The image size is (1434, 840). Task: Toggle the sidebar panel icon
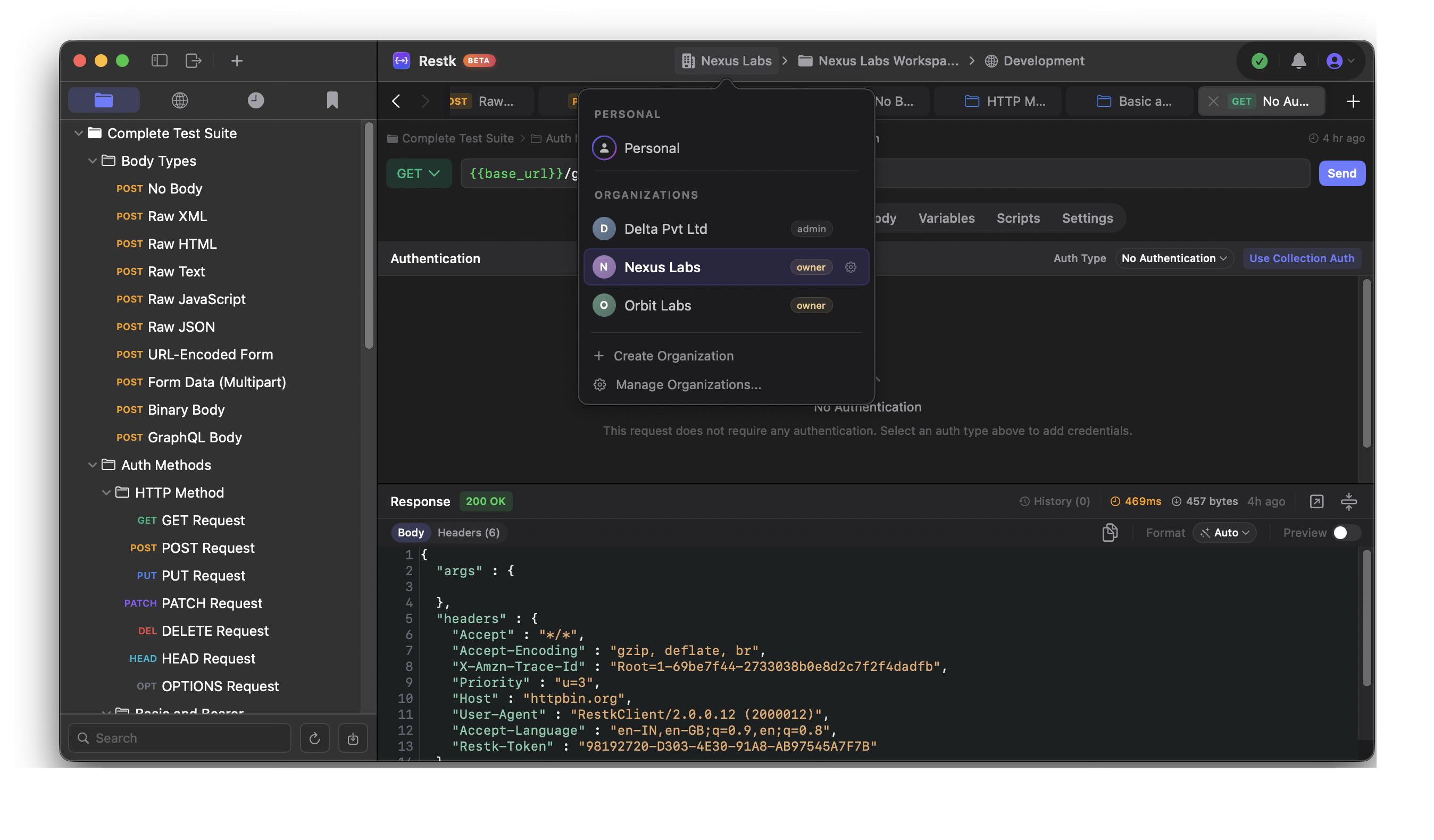tap(160, 60)
